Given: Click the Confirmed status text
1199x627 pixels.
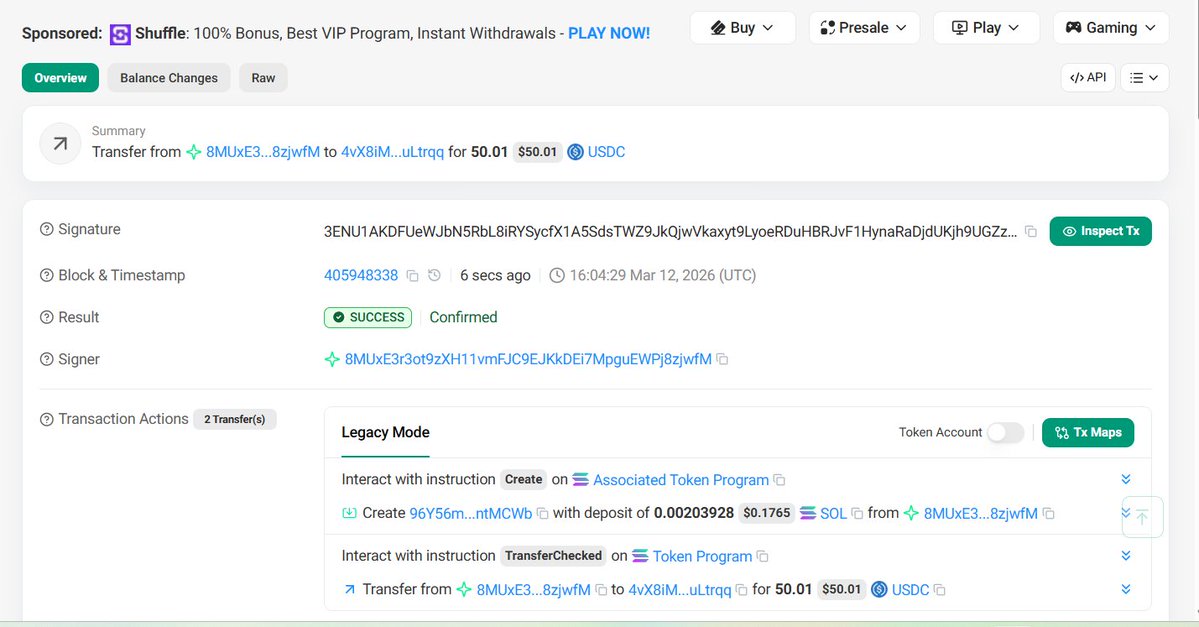Looking at the screenshot, I should click(x=463, y=317).
